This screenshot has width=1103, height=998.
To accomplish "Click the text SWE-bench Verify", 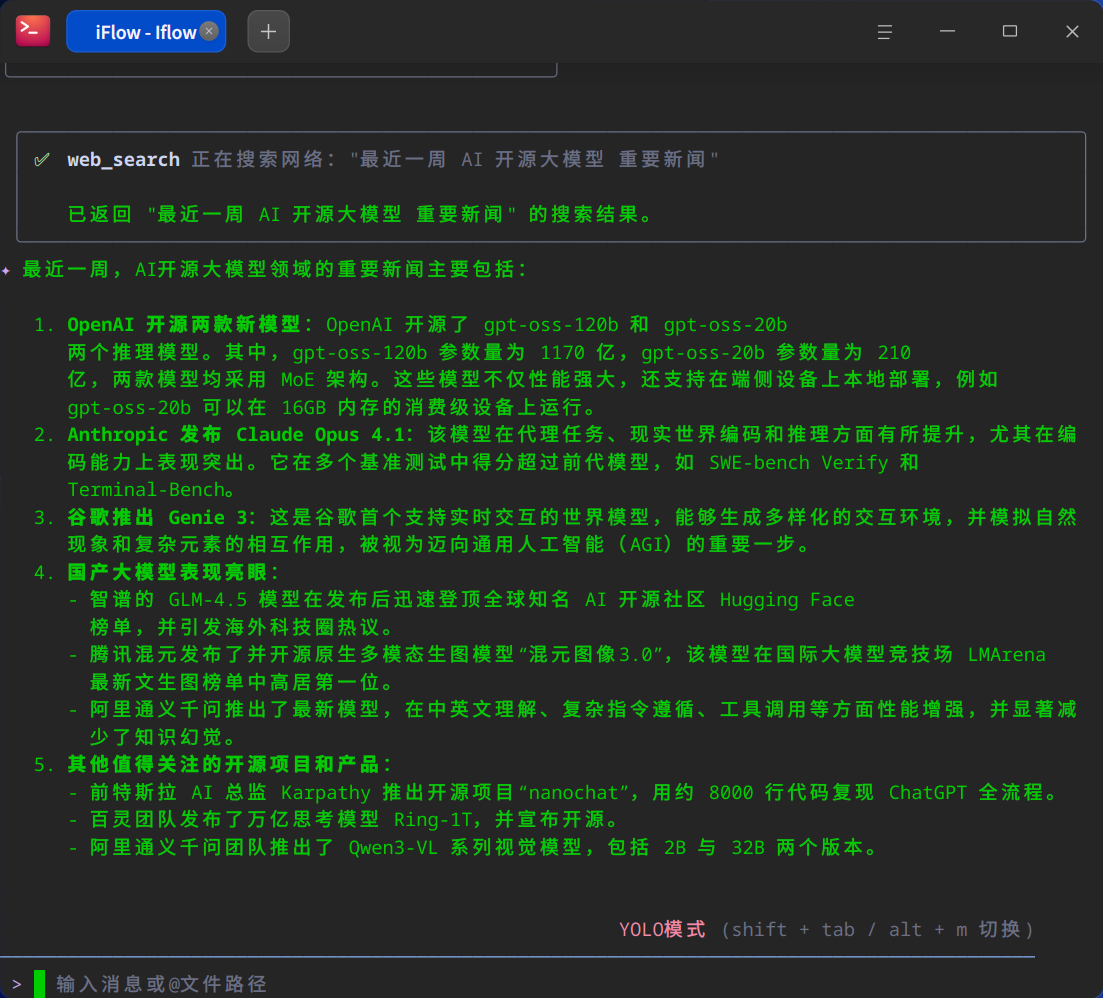I will coord(798,462).
